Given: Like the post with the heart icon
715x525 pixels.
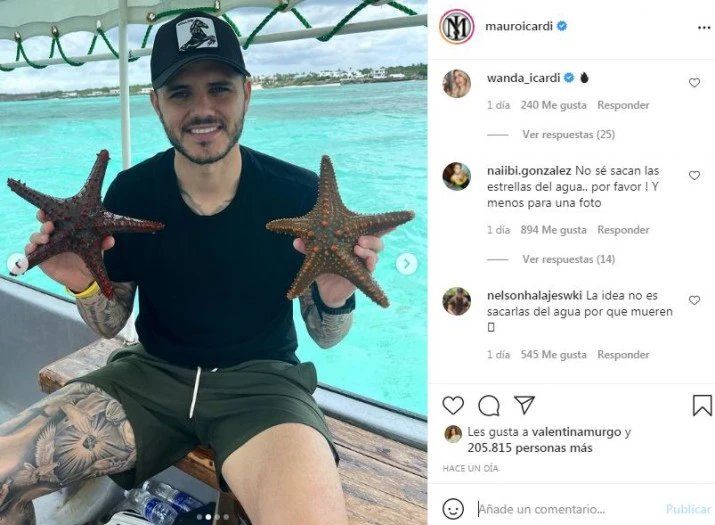Looking at the screenshot, I should tap(453, 405).
